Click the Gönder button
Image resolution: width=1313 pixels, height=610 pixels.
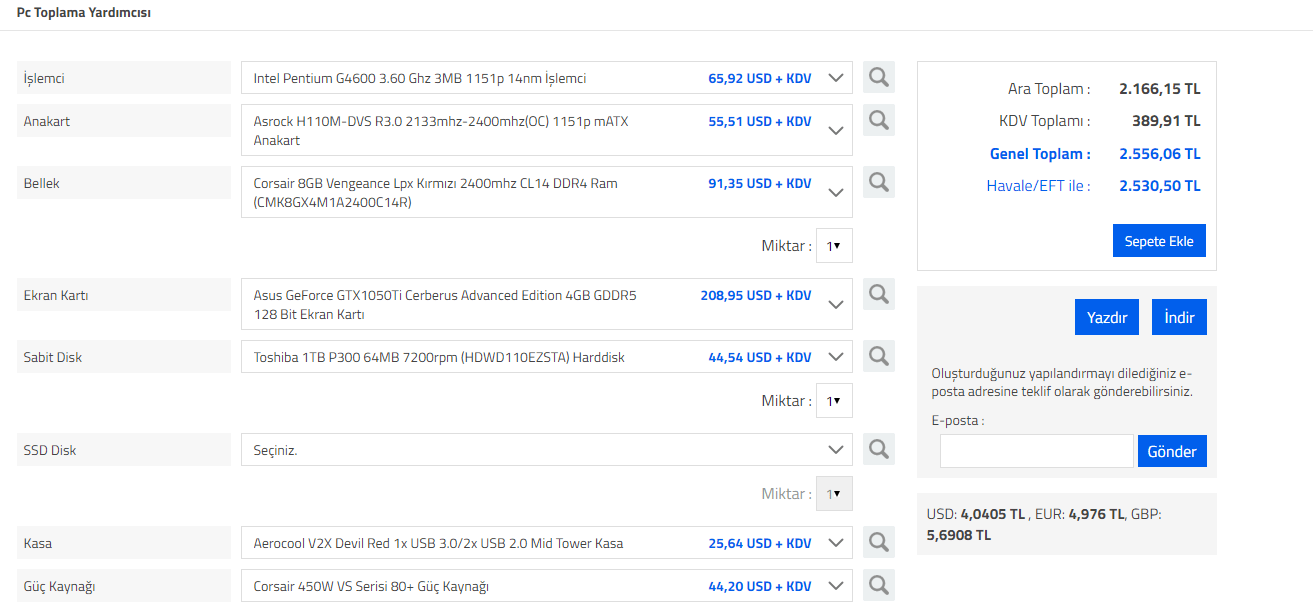pyautogui.click(x=1172, y=451)
